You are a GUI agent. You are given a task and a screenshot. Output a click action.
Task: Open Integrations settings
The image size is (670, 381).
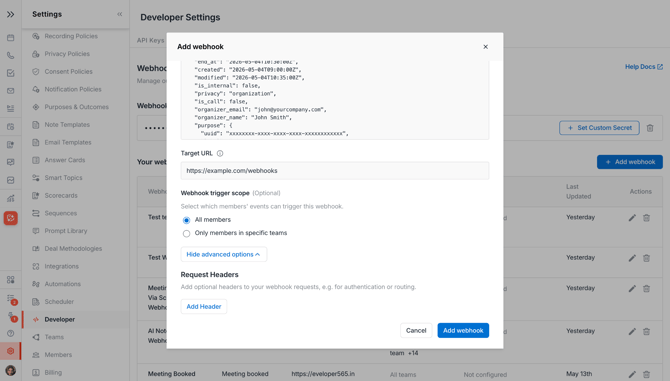click(x=62, y=267)
